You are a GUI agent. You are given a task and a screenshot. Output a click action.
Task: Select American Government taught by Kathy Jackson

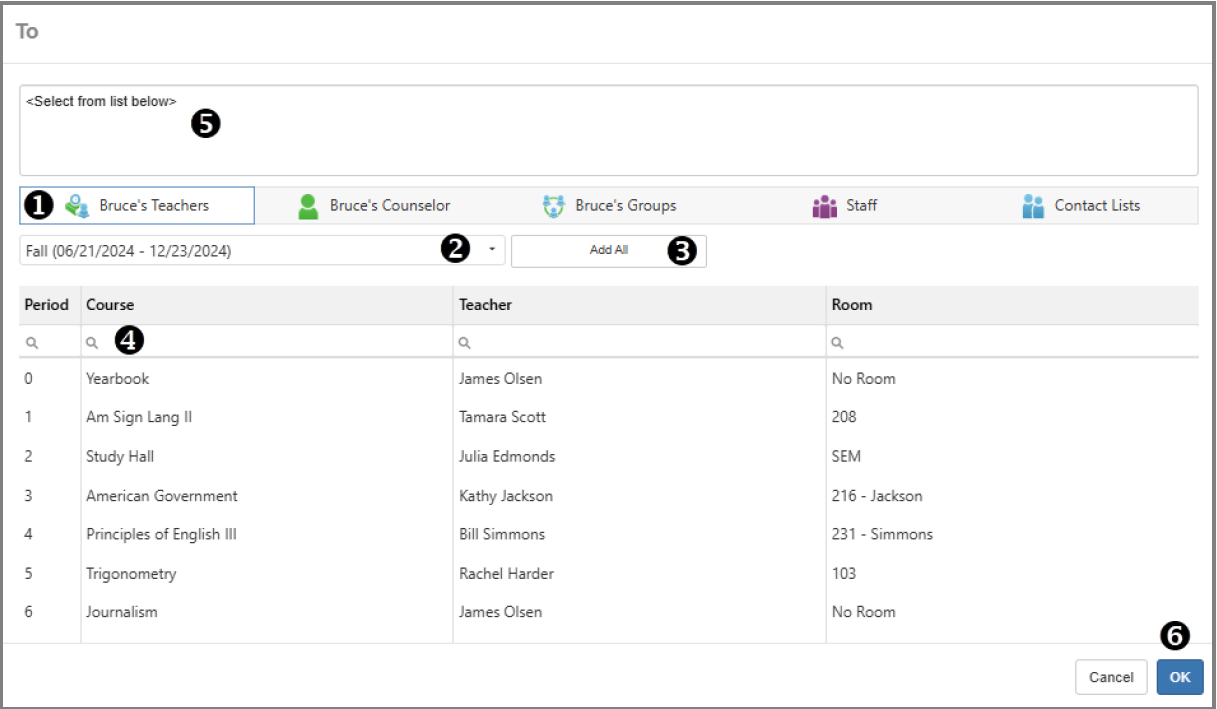point(162,496)
